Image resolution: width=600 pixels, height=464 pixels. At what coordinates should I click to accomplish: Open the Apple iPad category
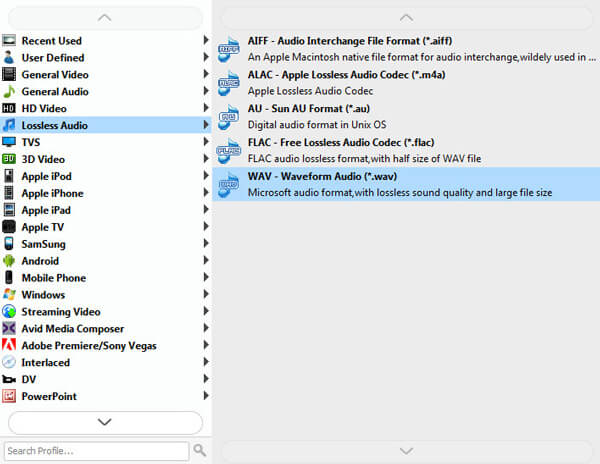coord(106,210)
